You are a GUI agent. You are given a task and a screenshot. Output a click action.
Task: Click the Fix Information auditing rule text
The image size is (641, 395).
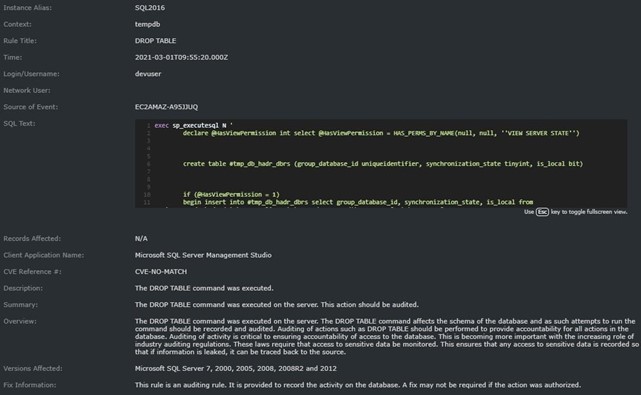coord(358,385)
